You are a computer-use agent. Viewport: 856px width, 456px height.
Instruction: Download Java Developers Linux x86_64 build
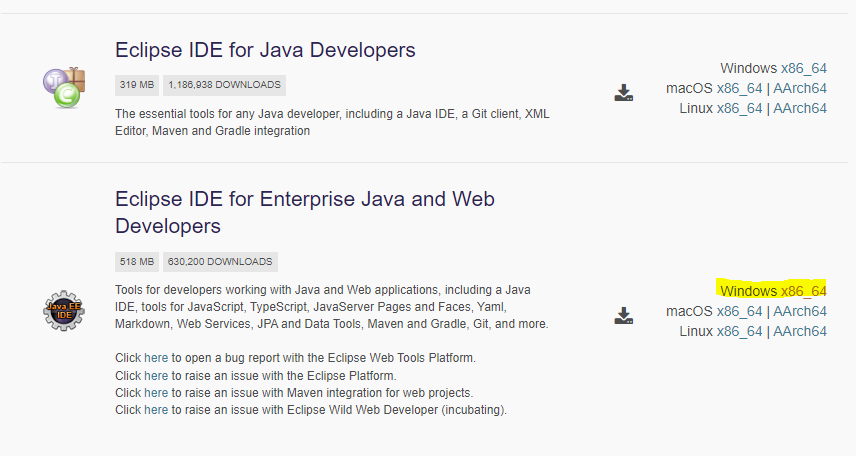739,109
